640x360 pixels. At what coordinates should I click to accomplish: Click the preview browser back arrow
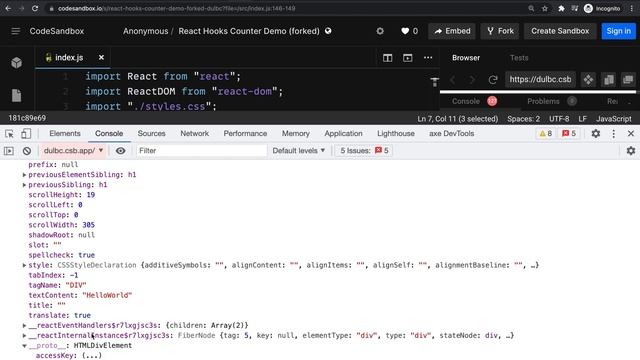click(453, 80)
